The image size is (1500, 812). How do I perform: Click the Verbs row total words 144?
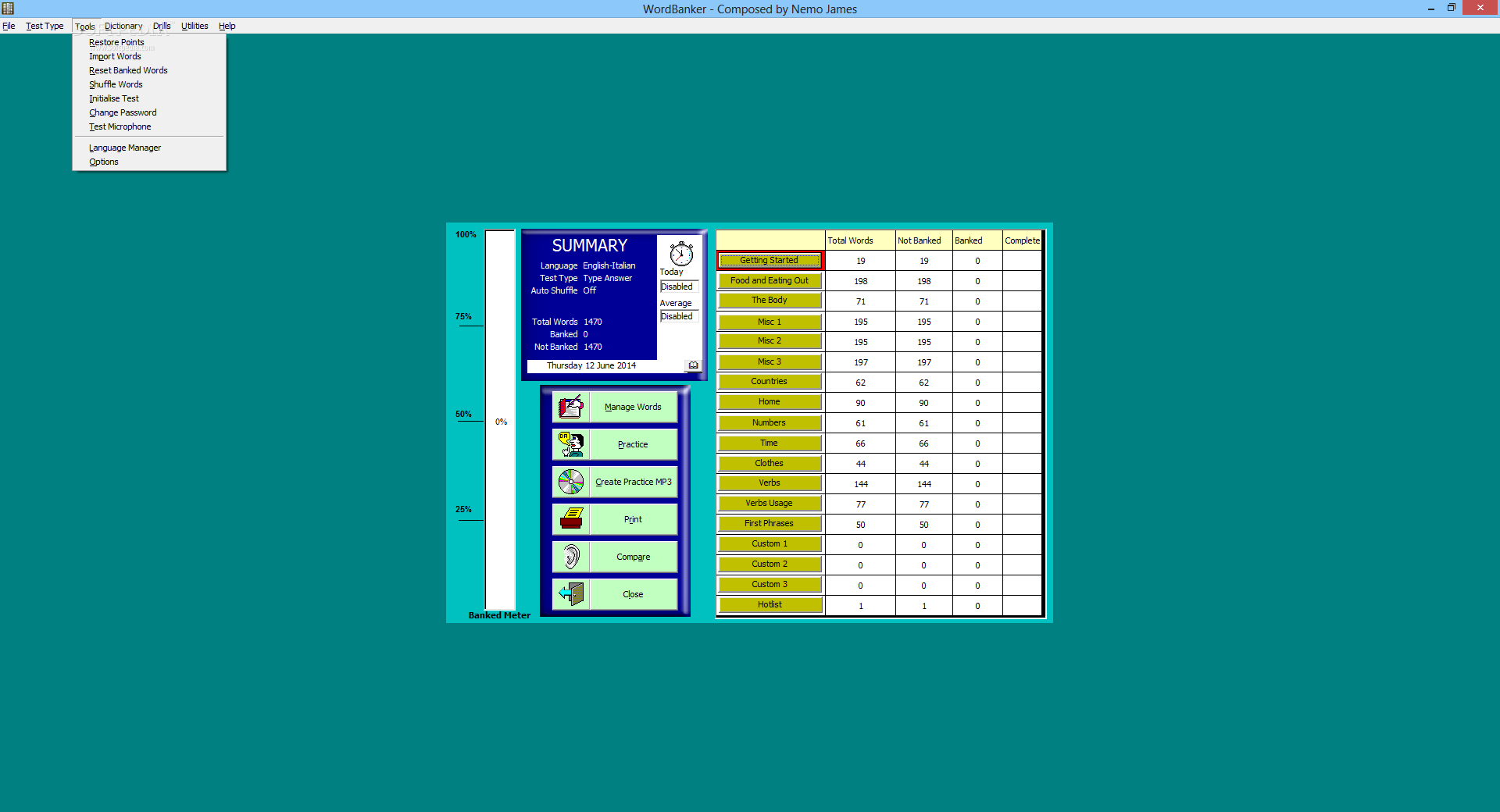(x=860, y=484)
